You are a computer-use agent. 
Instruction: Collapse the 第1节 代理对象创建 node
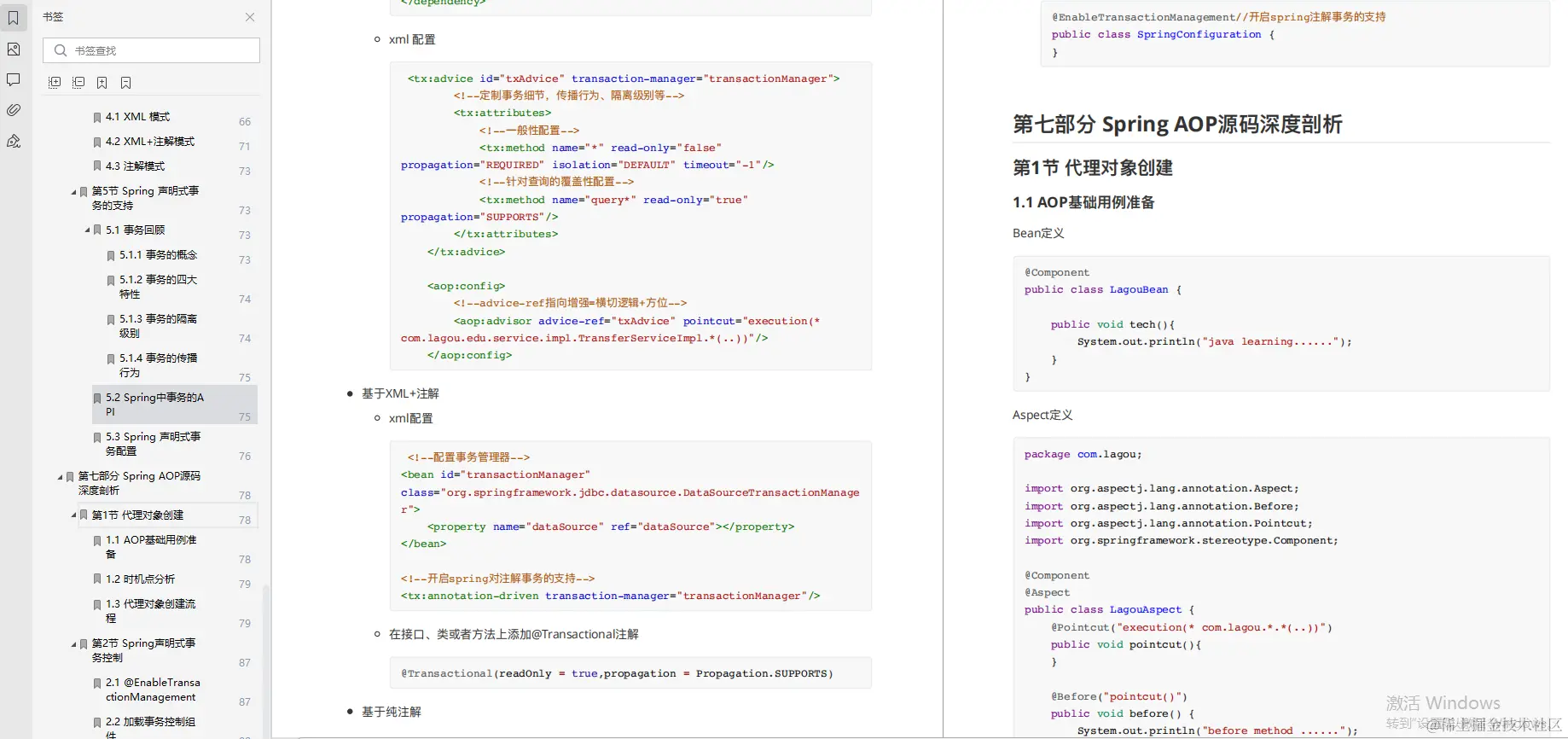click(x=73, y=515)
